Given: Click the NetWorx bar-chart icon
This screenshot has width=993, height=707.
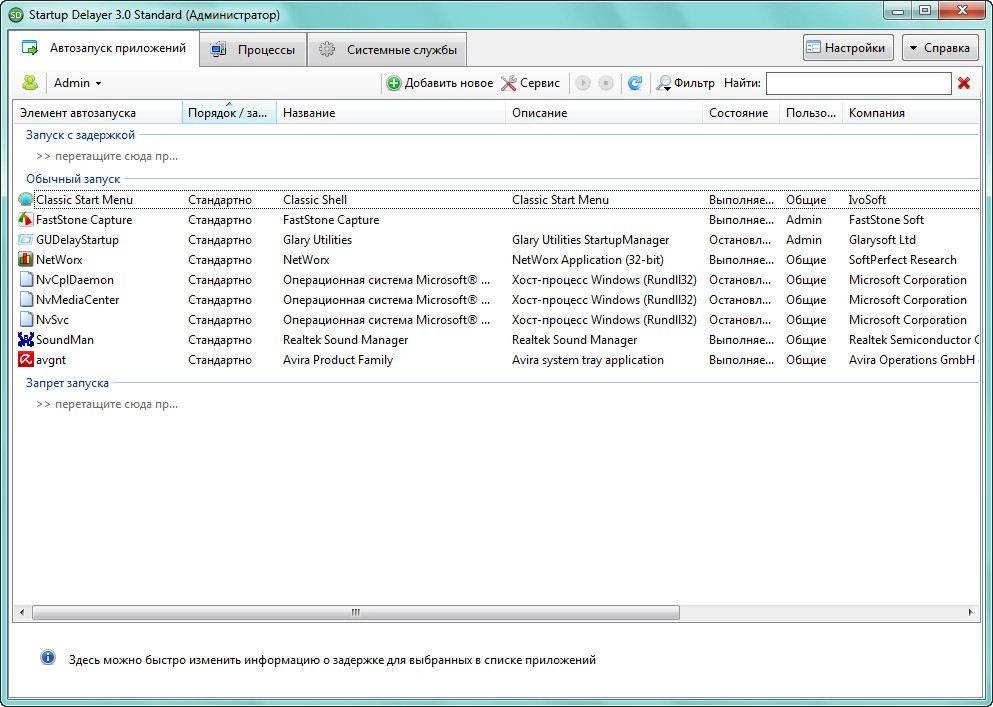Looking at the screenshot, I should (x=25, y=259).
